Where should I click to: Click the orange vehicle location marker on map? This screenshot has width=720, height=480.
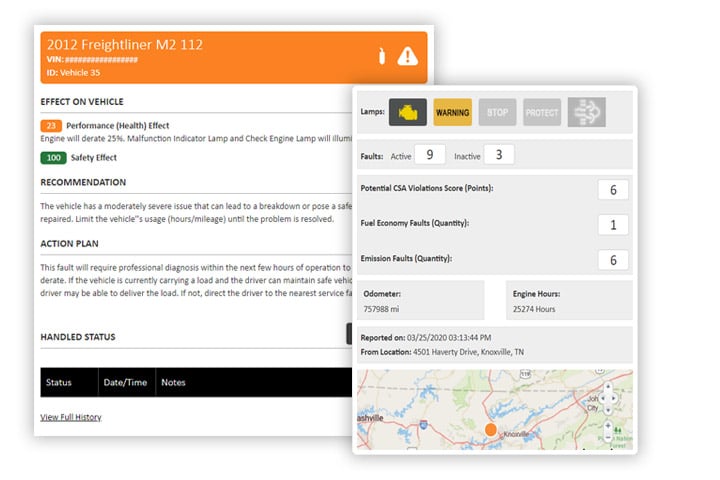(x=490, y=429)
